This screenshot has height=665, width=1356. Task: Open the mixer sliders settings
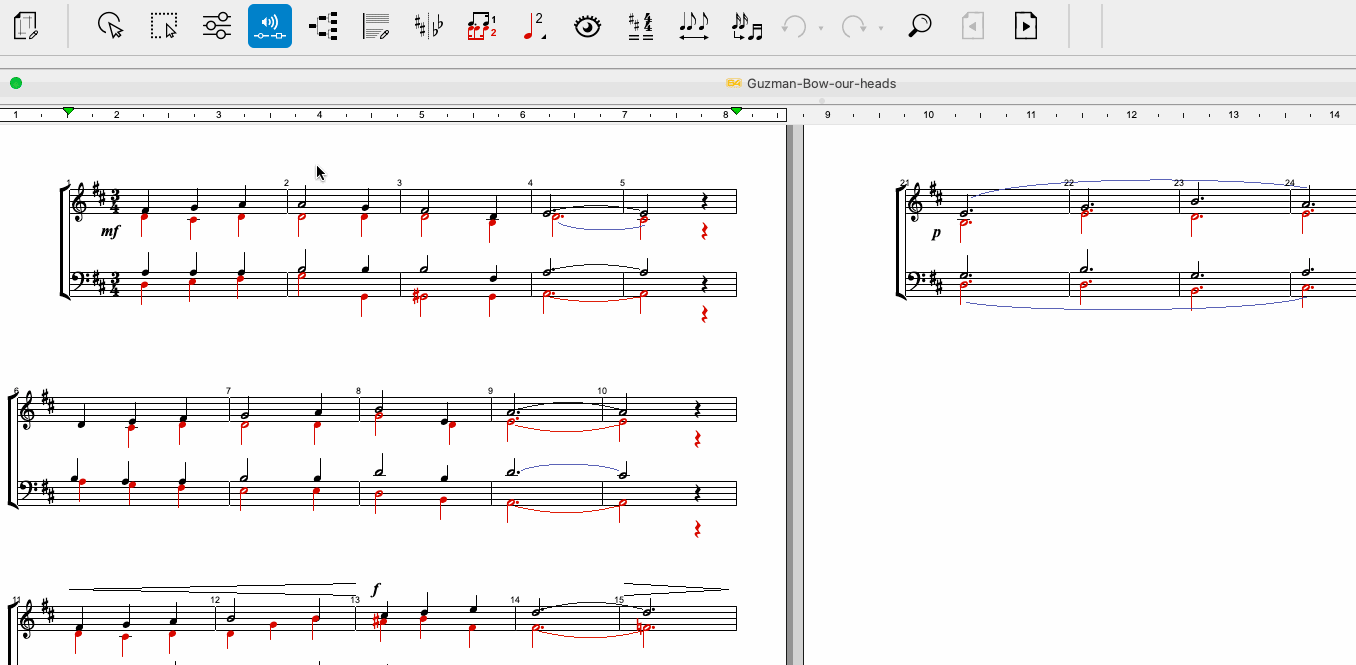(x=217, y=26)
